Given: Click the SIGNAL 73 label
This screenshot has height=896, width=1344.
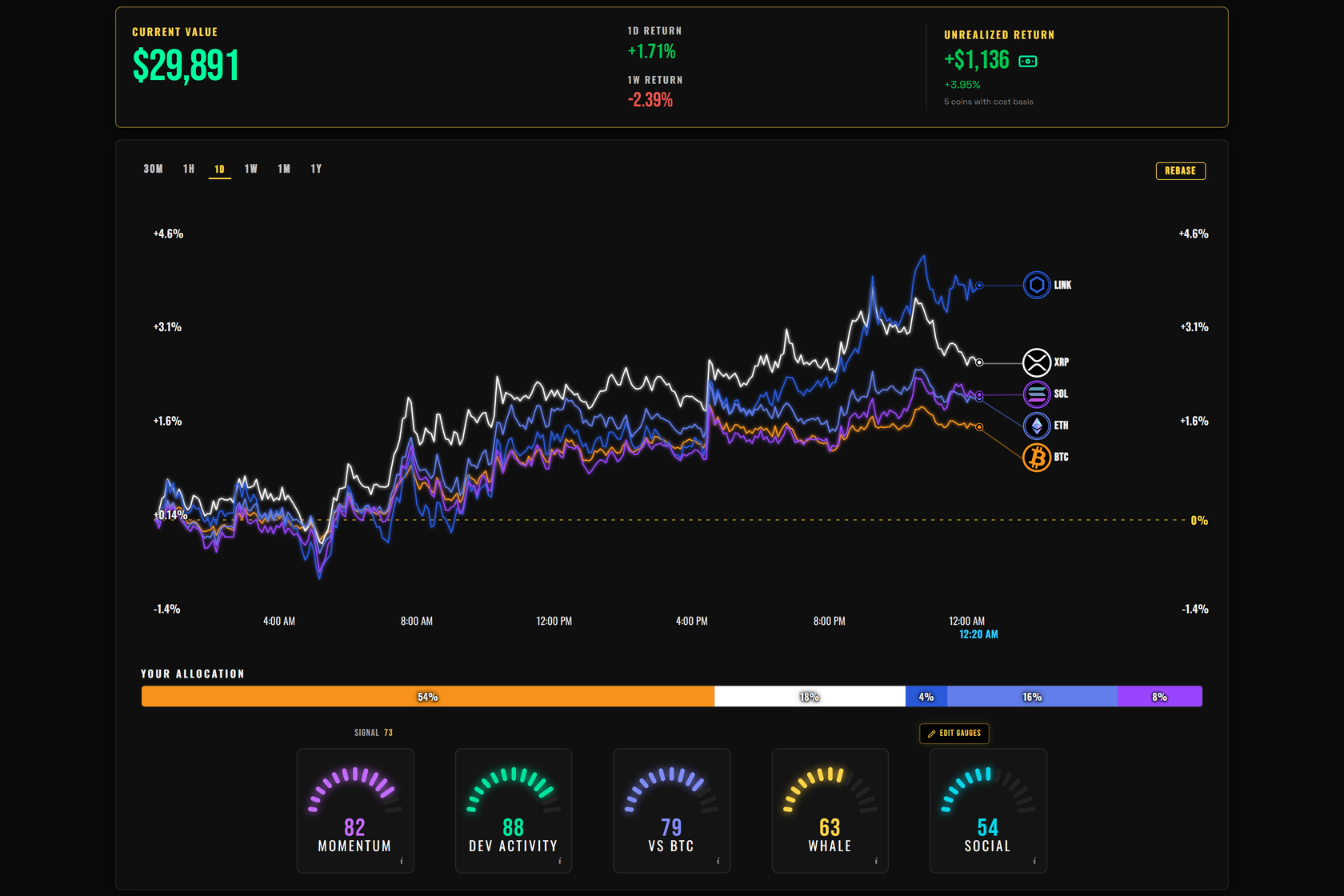Looking at the screenshot, I should pyautogui.click(x=374, y=733).
